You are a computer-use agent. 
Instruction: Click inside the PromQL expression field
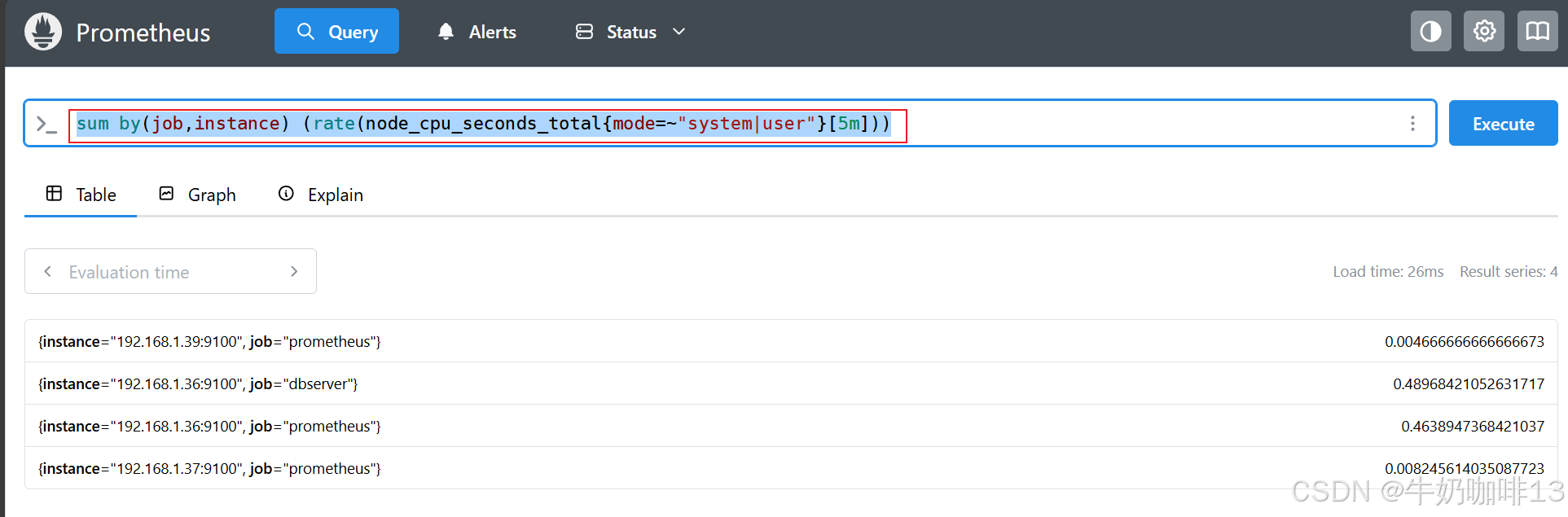730,124
